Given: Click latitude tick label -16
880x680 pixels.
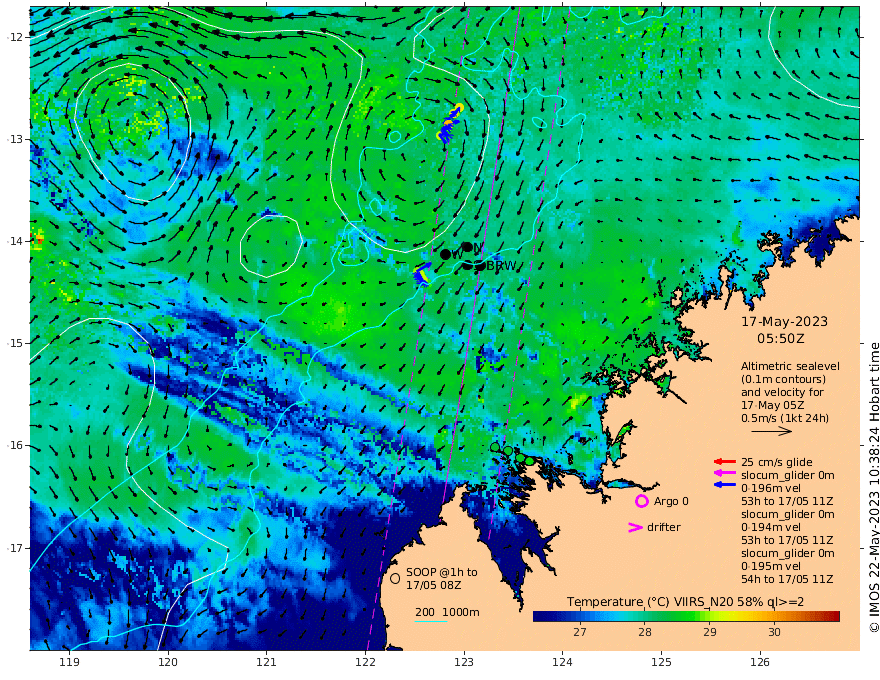Looking at the screenshot, I should (15, 445).
